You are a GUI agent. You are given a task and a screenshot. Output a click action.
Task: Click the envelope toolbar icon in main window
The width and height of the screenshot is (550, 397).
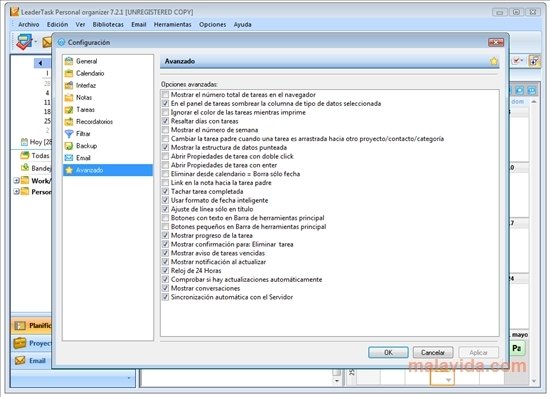tap(47, 42)
